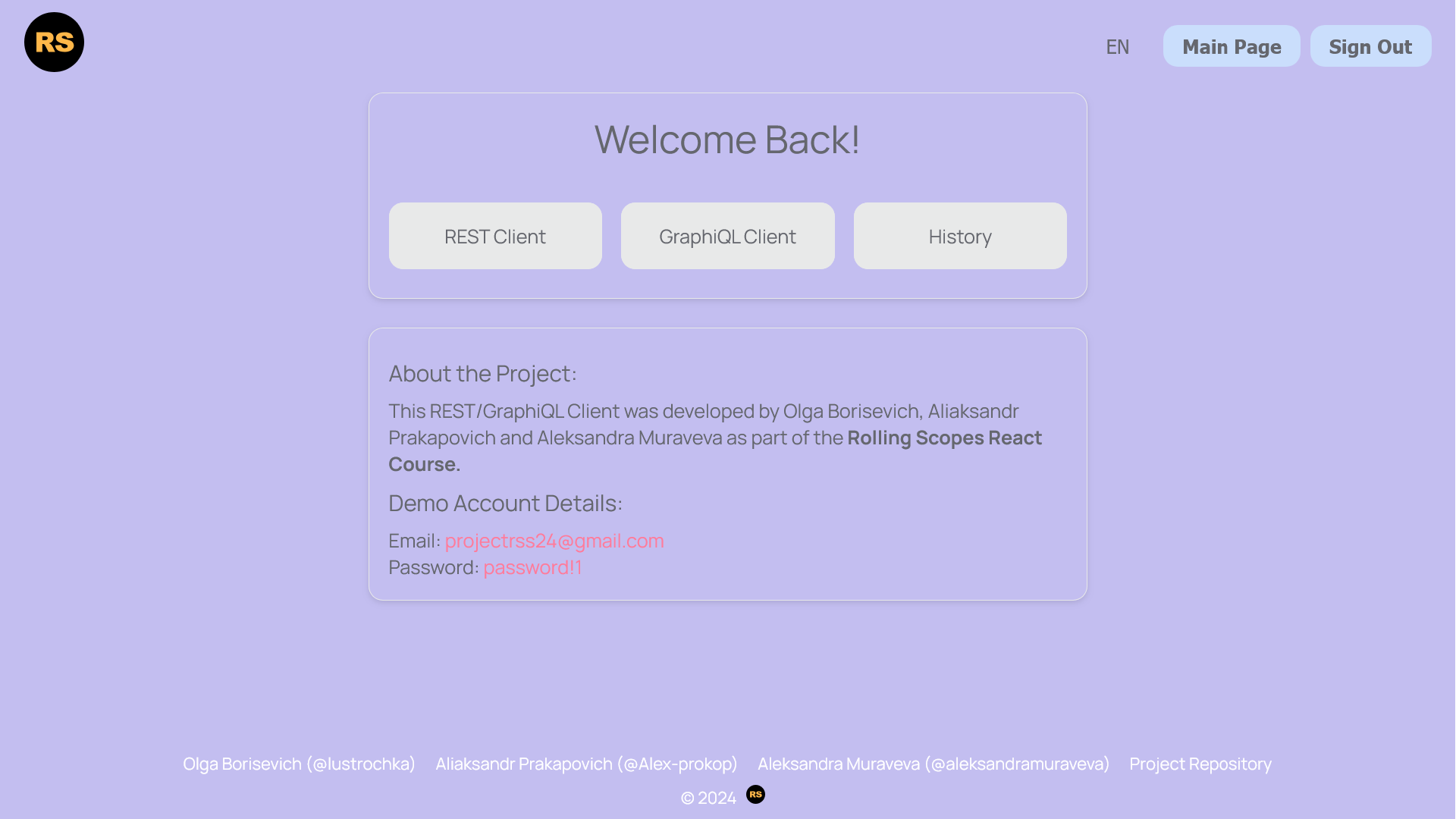Image resolution: width=1456 pixels, height=819 pixels.
Task: Click Main Page navigation icon
Action: click(x=1232, y=46)
